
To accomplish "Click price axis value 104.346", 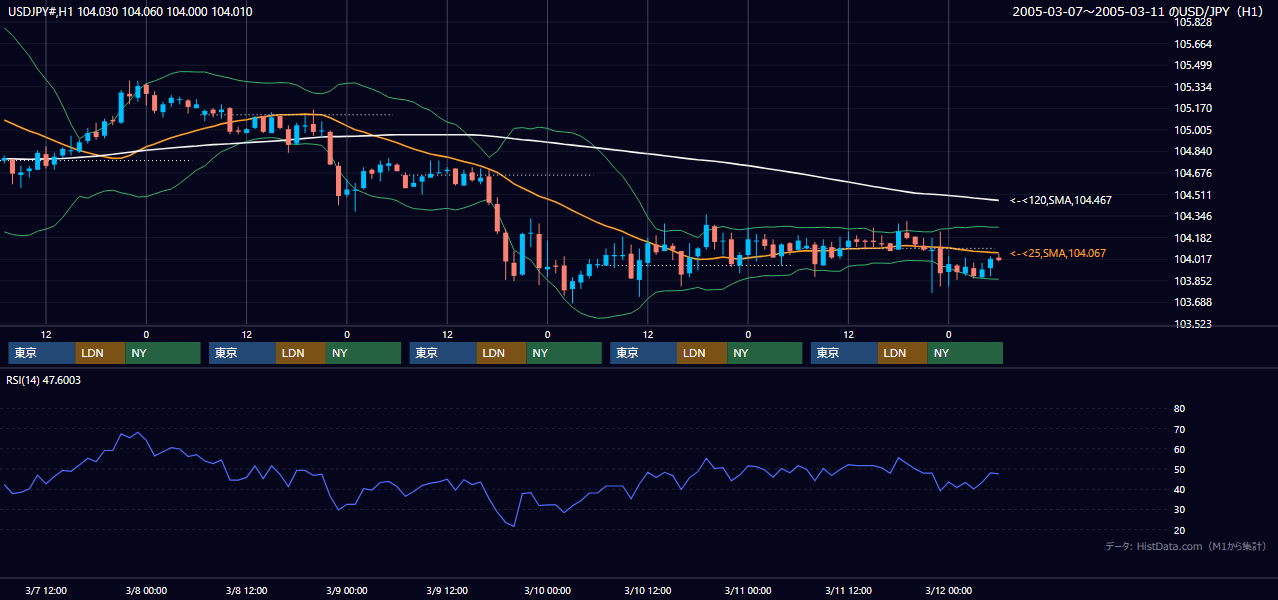I will point(1194,216).
